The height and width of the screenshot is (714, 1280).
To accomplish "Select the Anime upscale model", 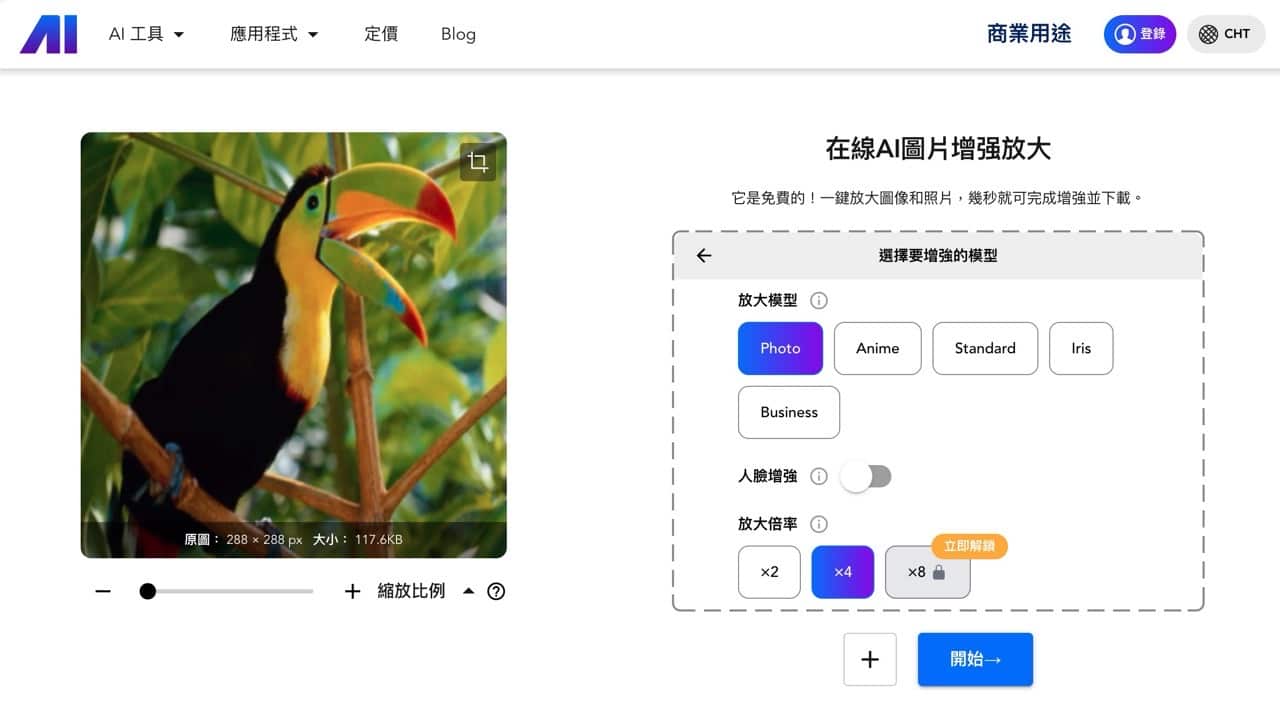I will (x=877, y=348).
